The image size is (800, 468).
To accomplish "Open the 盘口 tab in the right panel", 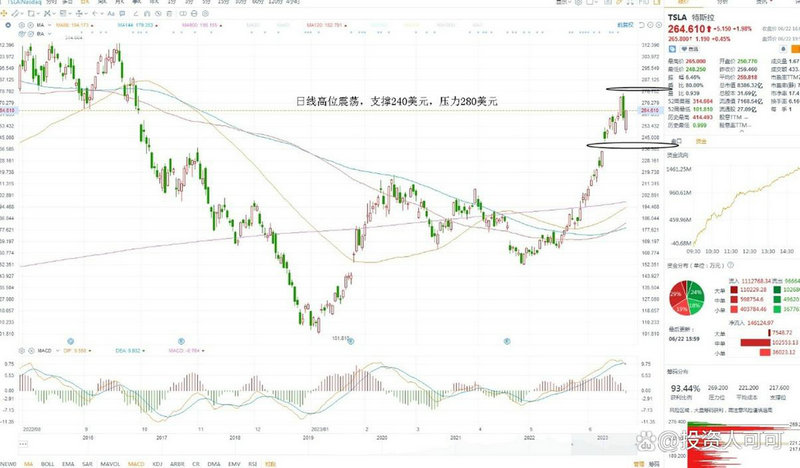I will pos(675,142).
